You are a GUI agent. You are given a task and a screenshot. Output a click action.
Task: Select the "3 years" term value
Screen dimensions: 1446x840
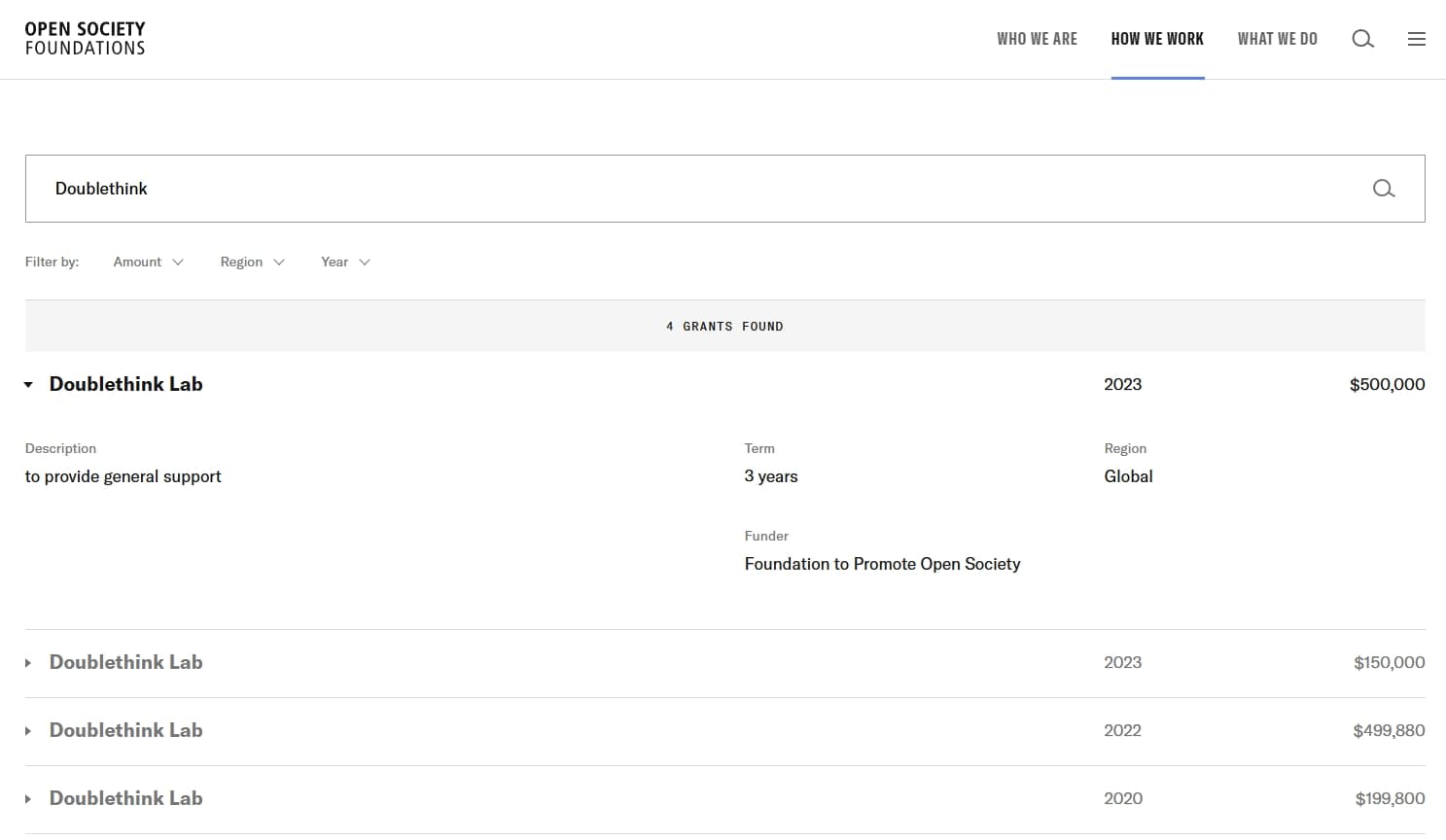pyautogui.click(x=770, y=476)
